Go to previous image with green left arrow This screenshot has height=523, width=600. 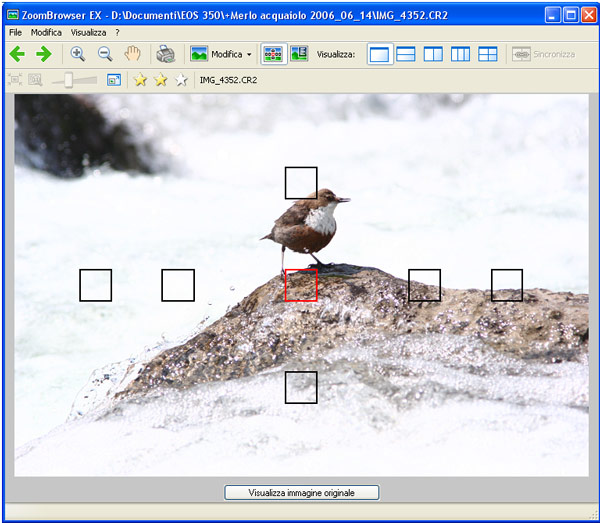tap(17, 54)
